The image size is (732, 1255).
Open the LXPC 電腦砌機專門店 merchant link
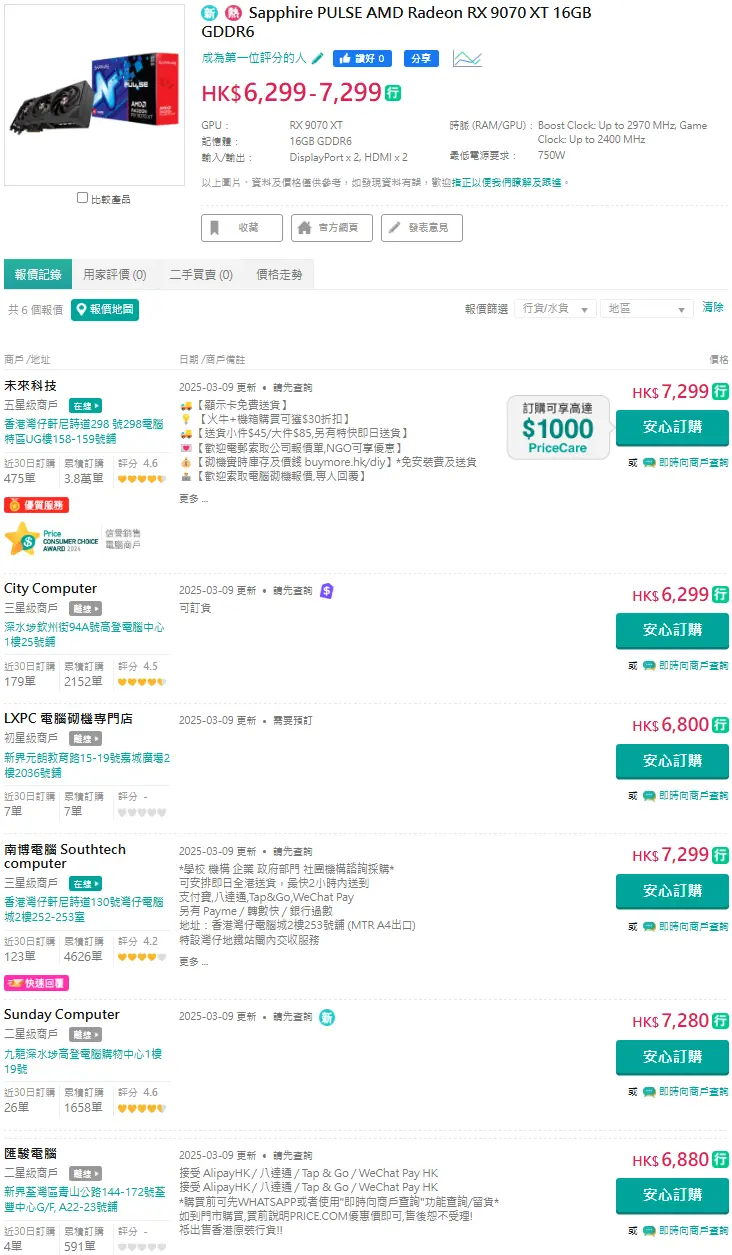tap(68, 718)
